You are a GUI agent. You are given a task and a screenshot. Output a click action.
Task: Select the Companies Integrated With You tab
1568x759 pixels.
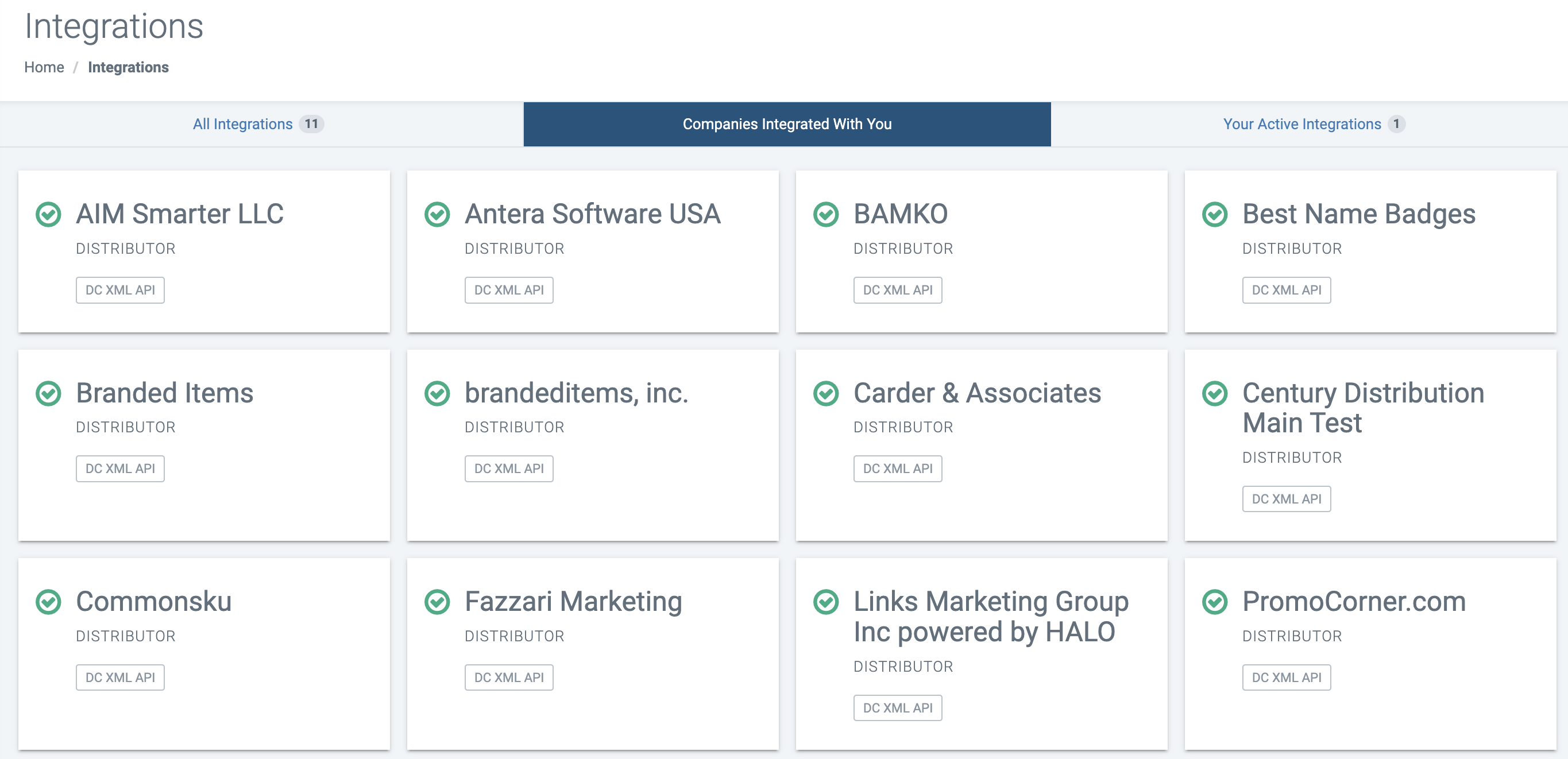(x=787, y=124)
